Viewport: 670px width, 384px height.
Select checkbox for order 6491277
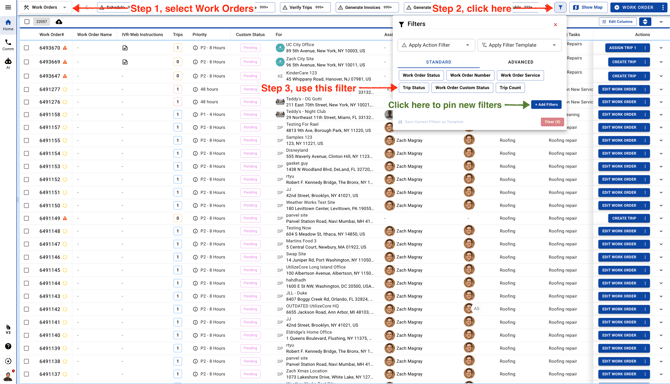pyautogui.click(x=26, y=90)
